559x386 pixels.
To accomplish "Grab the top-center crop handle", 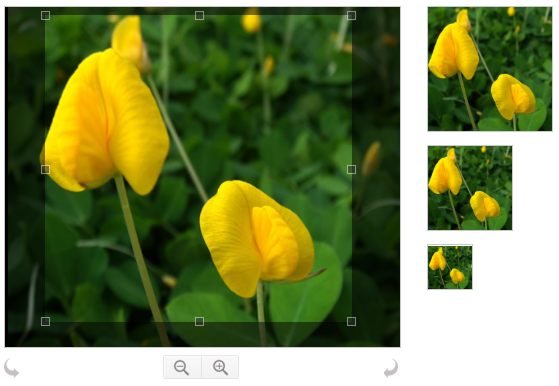I will click(200, 15).
